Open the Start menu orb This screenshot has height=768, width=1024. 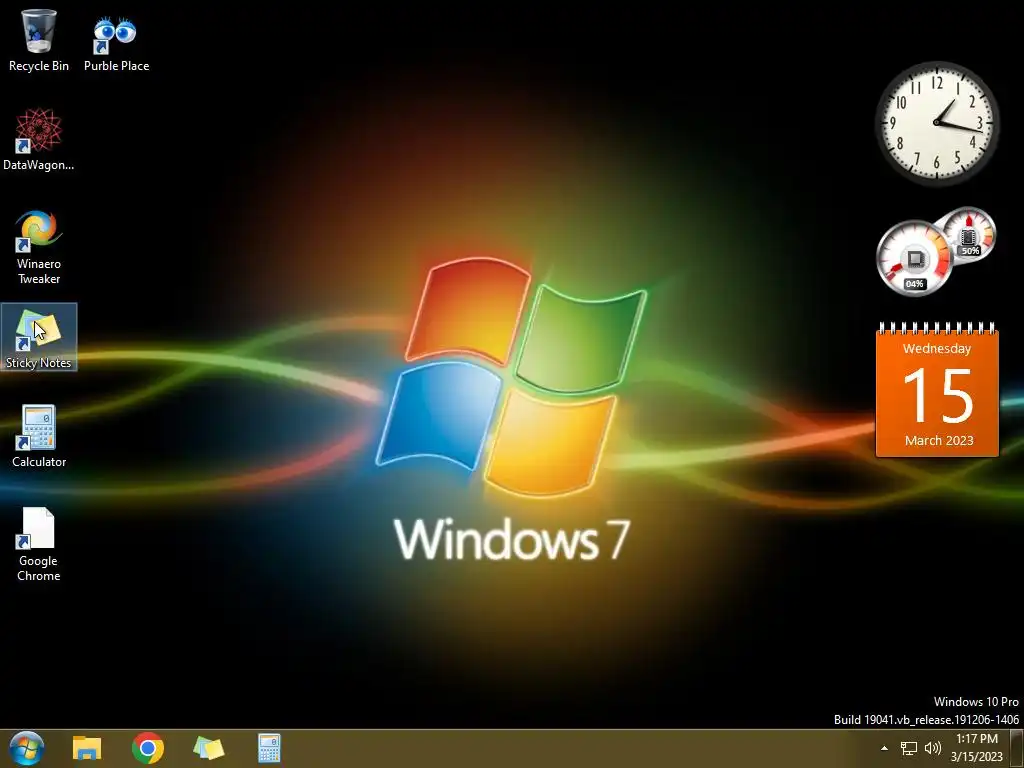27,748
